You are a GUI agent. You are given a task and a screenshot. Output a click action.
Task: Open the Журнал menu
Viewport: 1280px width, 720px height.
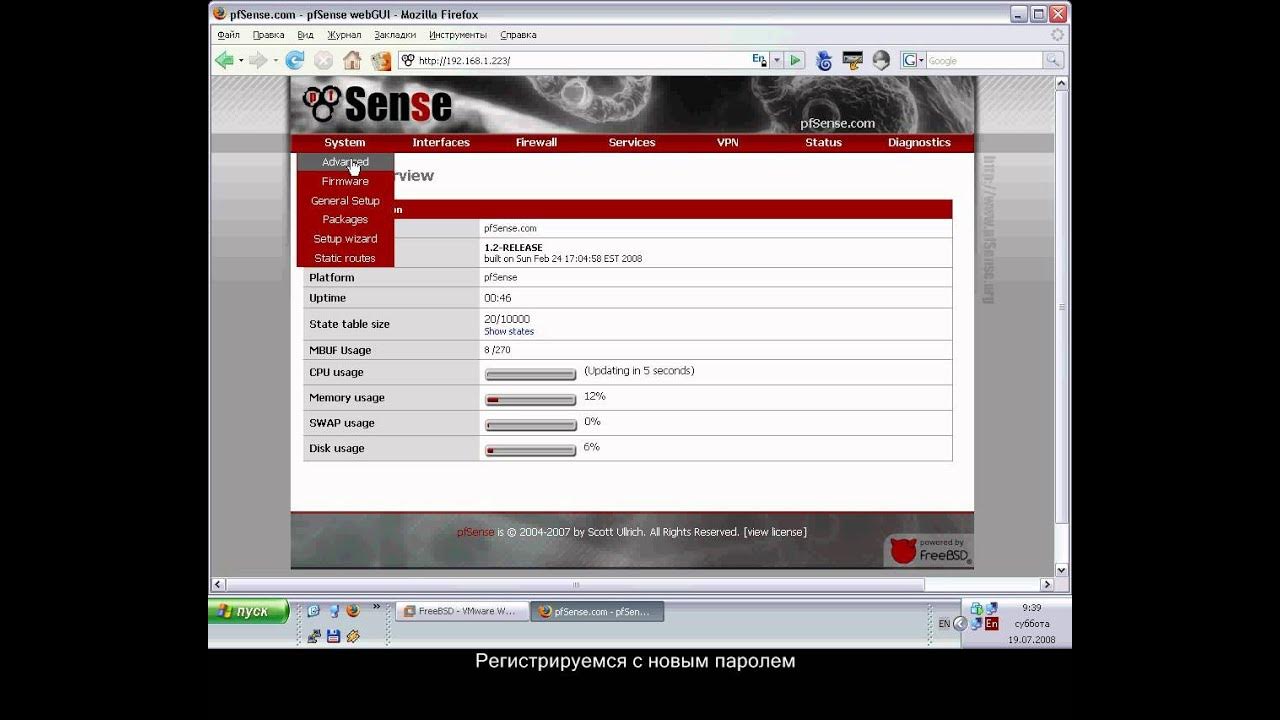pyautogui.click(x=344, y=35)
